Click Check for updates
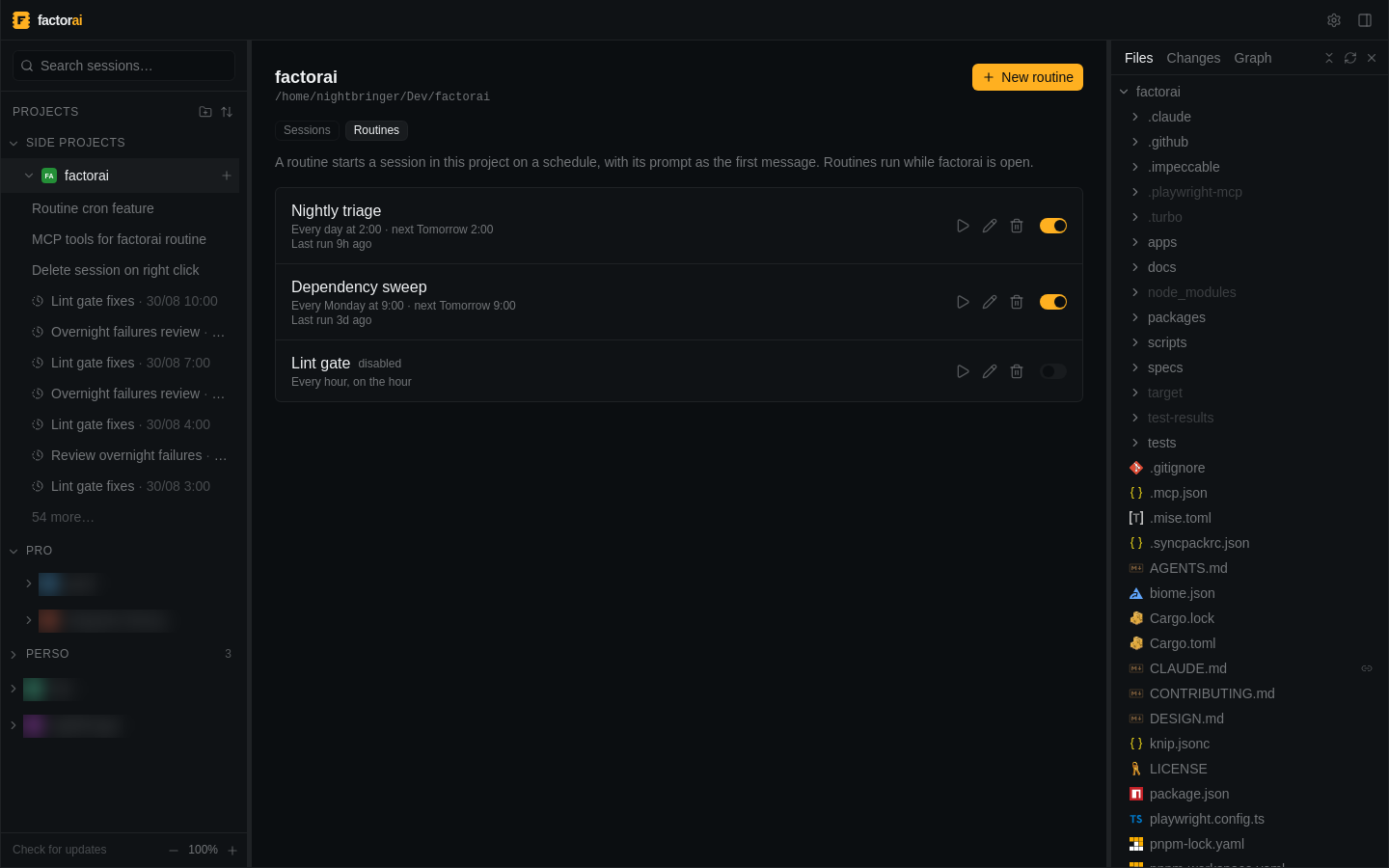Screen dimensions: 1389x868 (x=60, y=850)
